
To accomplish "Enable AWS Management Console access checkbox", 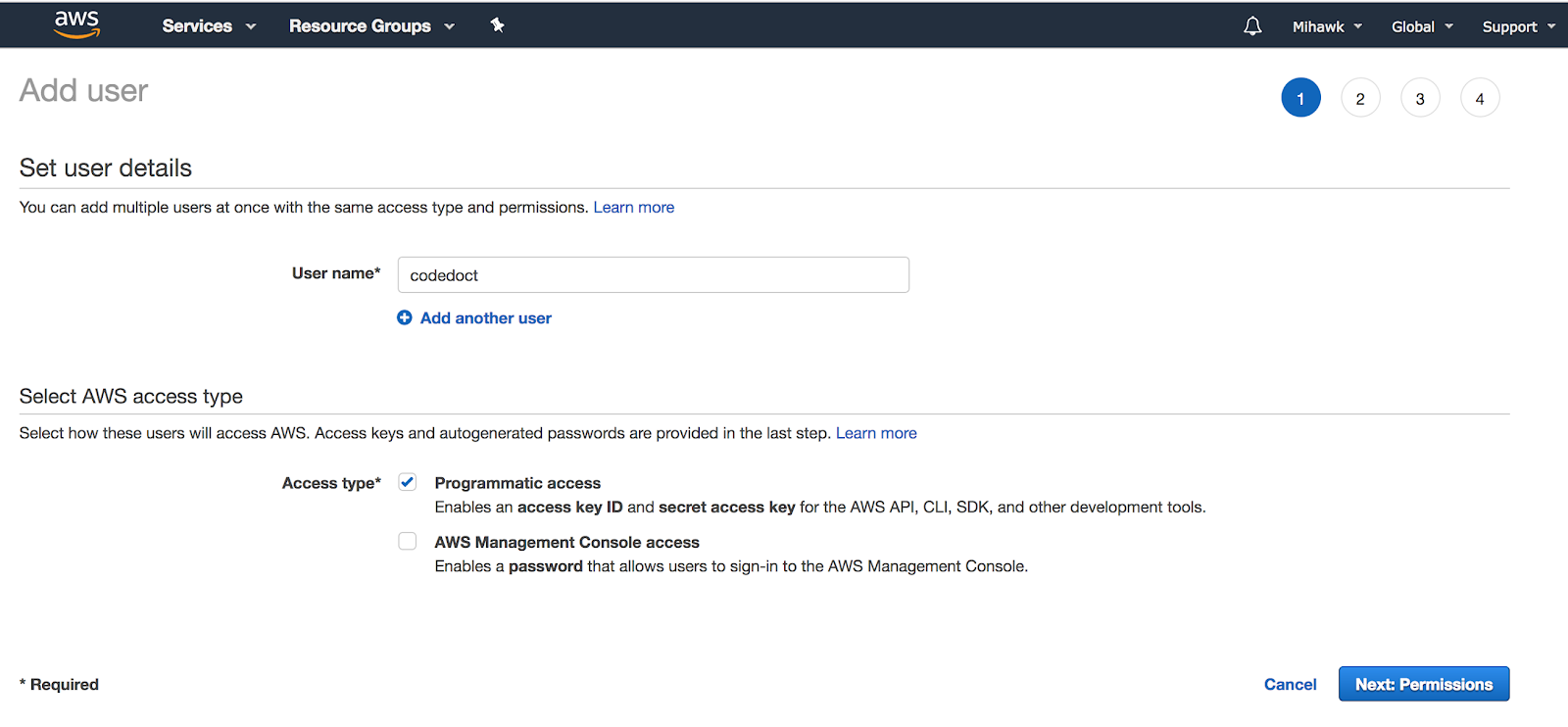I will pyautogui.click(x=408, y=542).
